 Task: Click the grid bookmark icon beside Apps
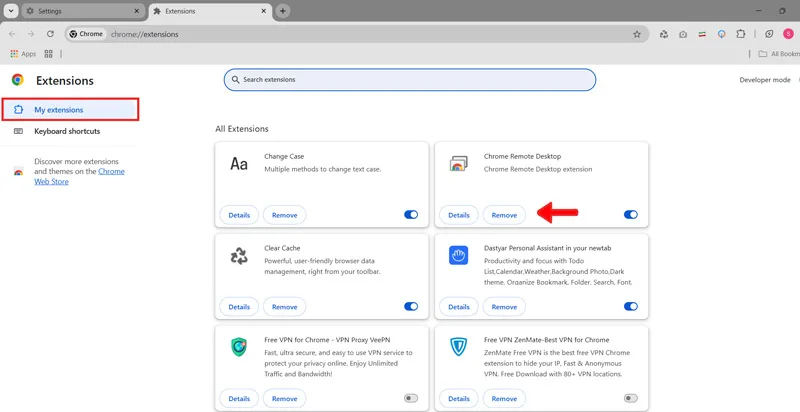click(x=49, y=54)
